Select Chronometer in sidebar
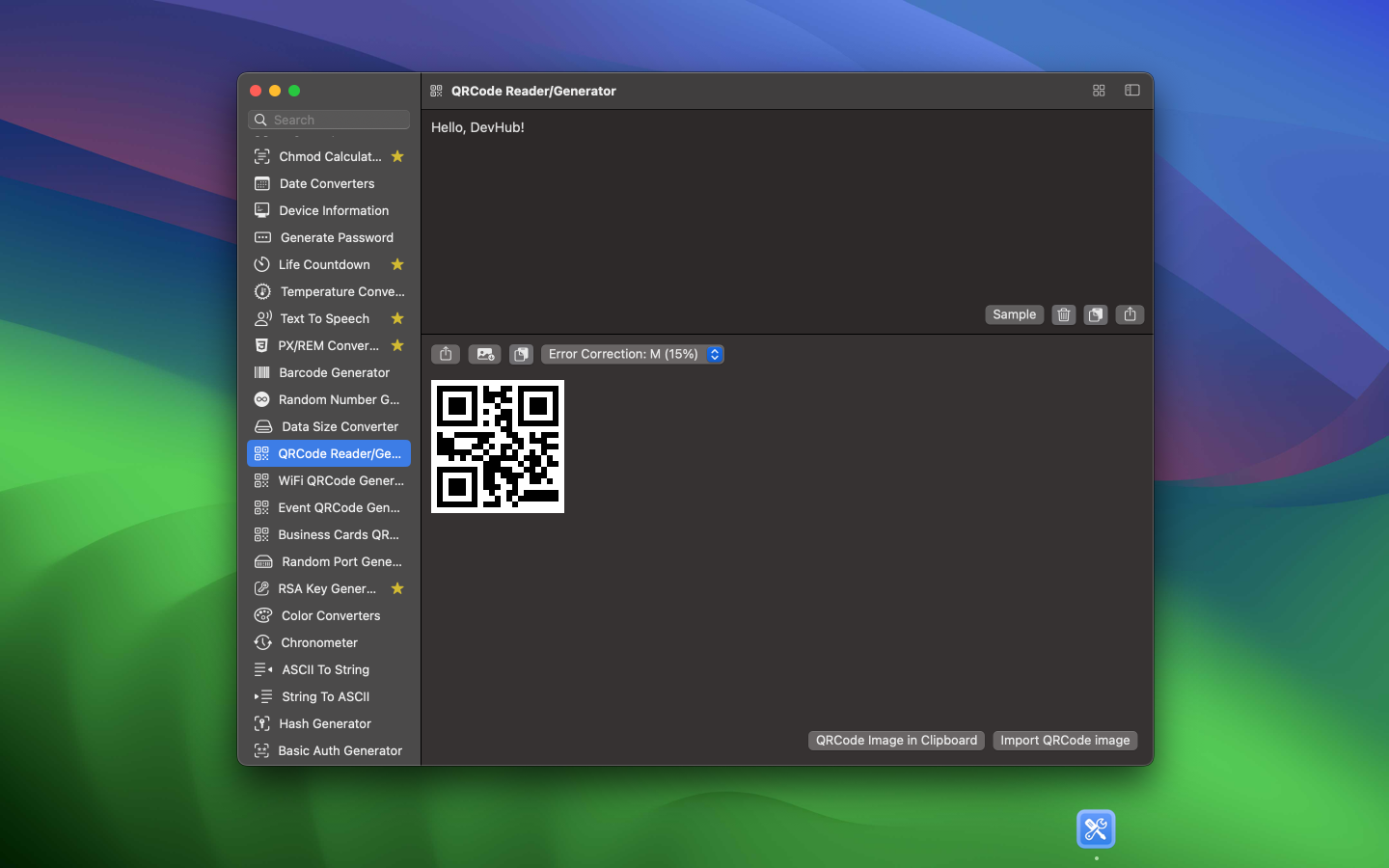The image size is (1389, 868). (x=329, y=642)
